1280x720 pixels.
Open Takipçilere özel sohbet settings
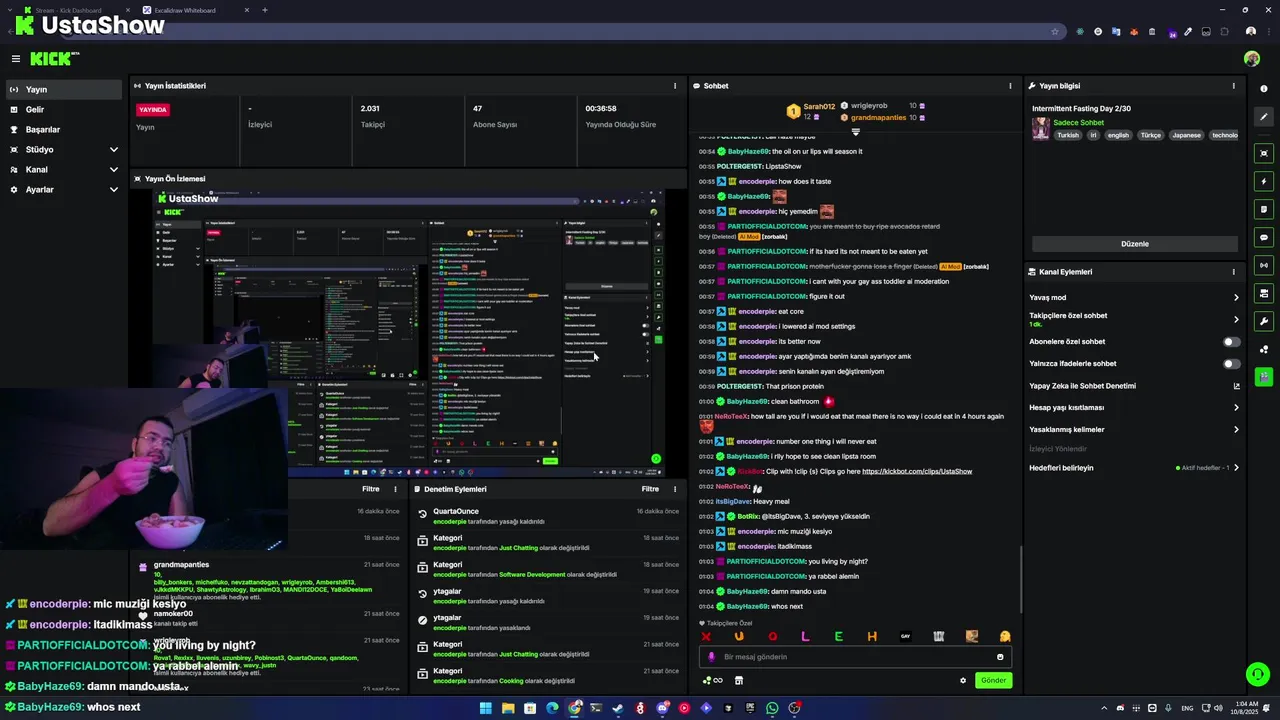(1135, 319)
